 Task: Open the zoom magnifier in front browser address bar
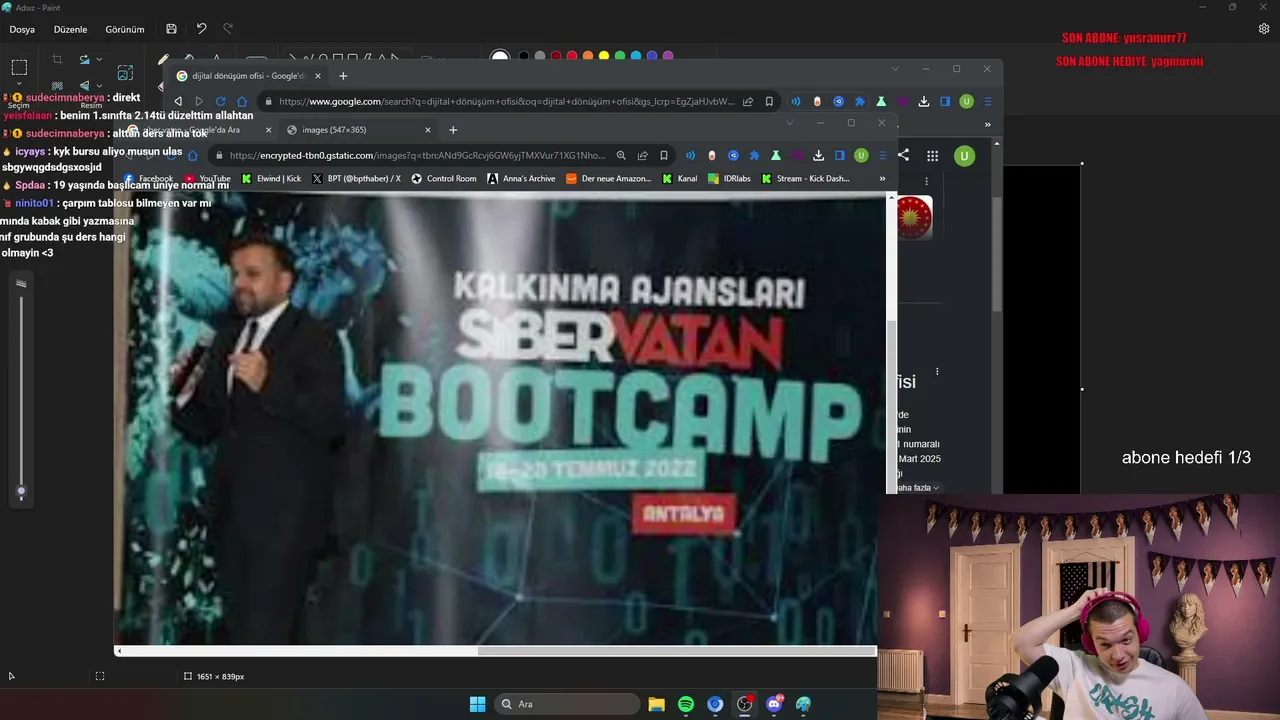pos(621,155)
